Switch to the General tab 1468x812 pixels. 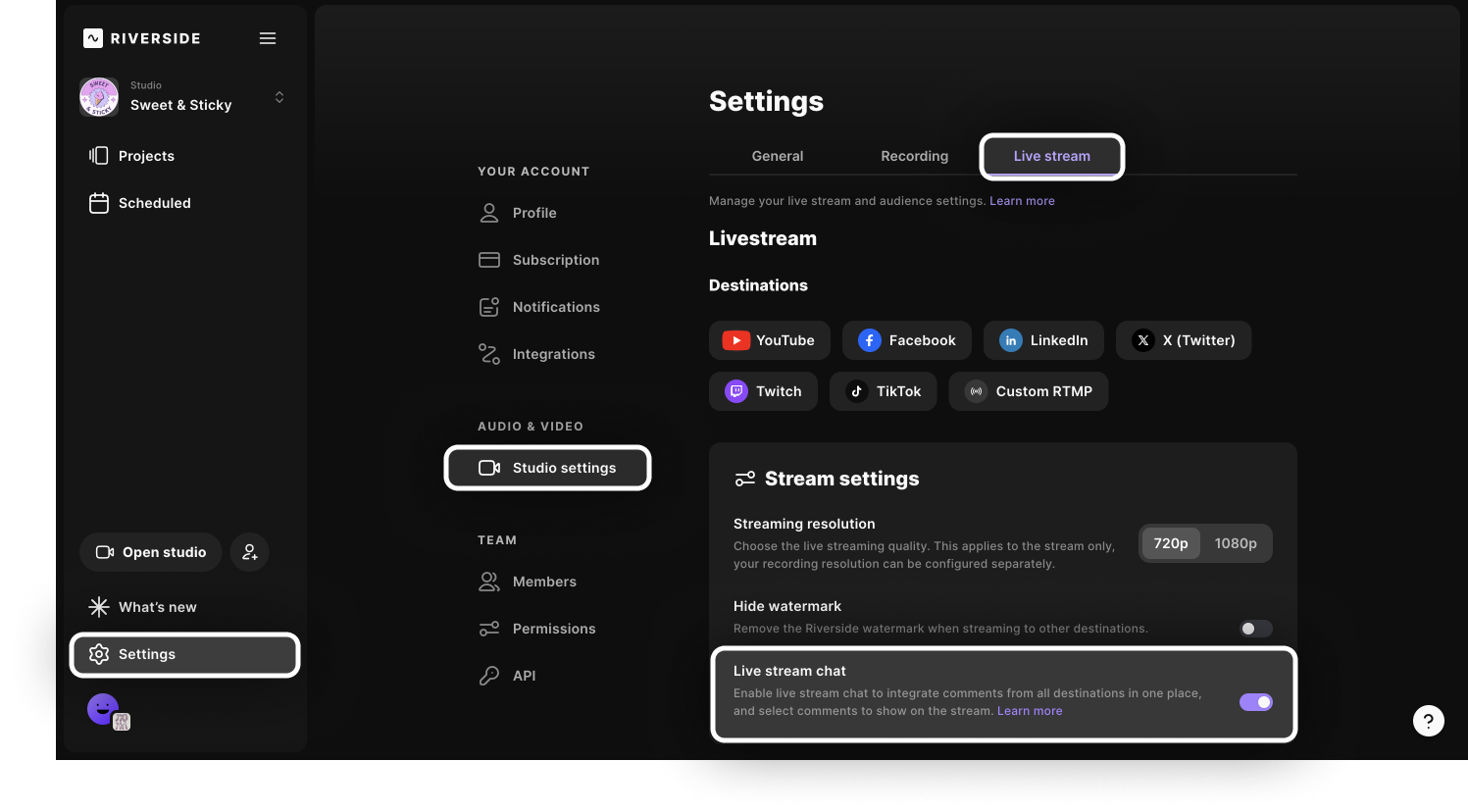(778, 156)
